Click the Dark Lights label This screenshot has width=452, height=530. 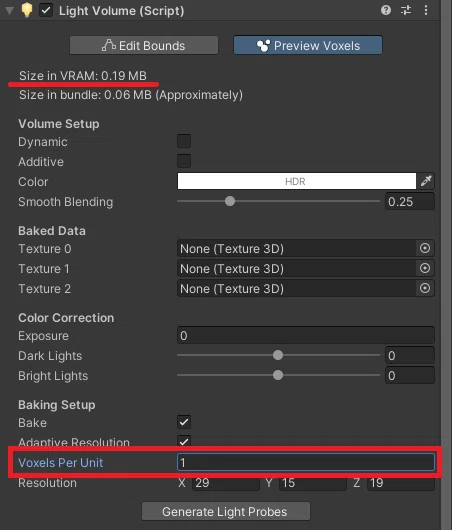(x=50, y=355)
